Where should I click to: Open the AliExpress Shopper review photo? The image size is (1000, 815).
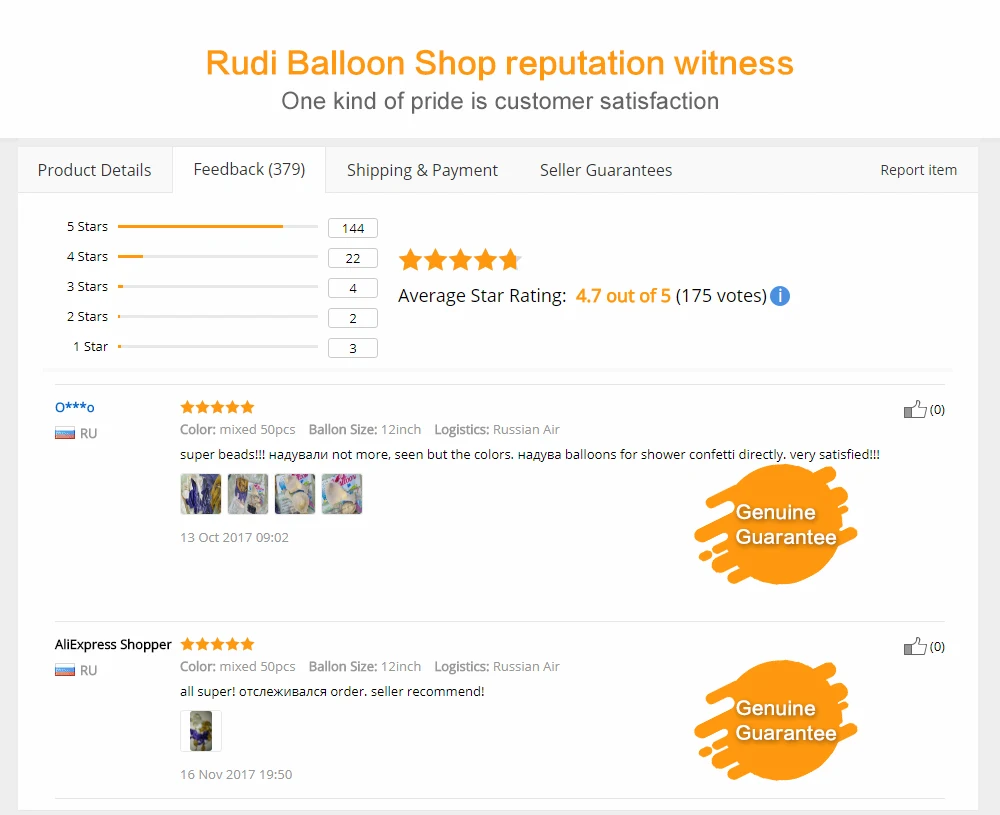click(x=201, y=731)
